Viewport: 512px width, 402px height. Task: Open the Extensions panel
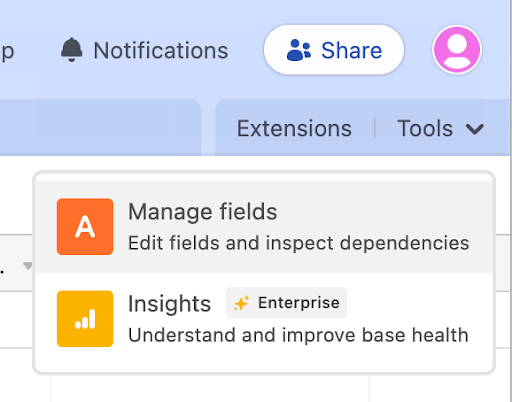pos(294,128)
